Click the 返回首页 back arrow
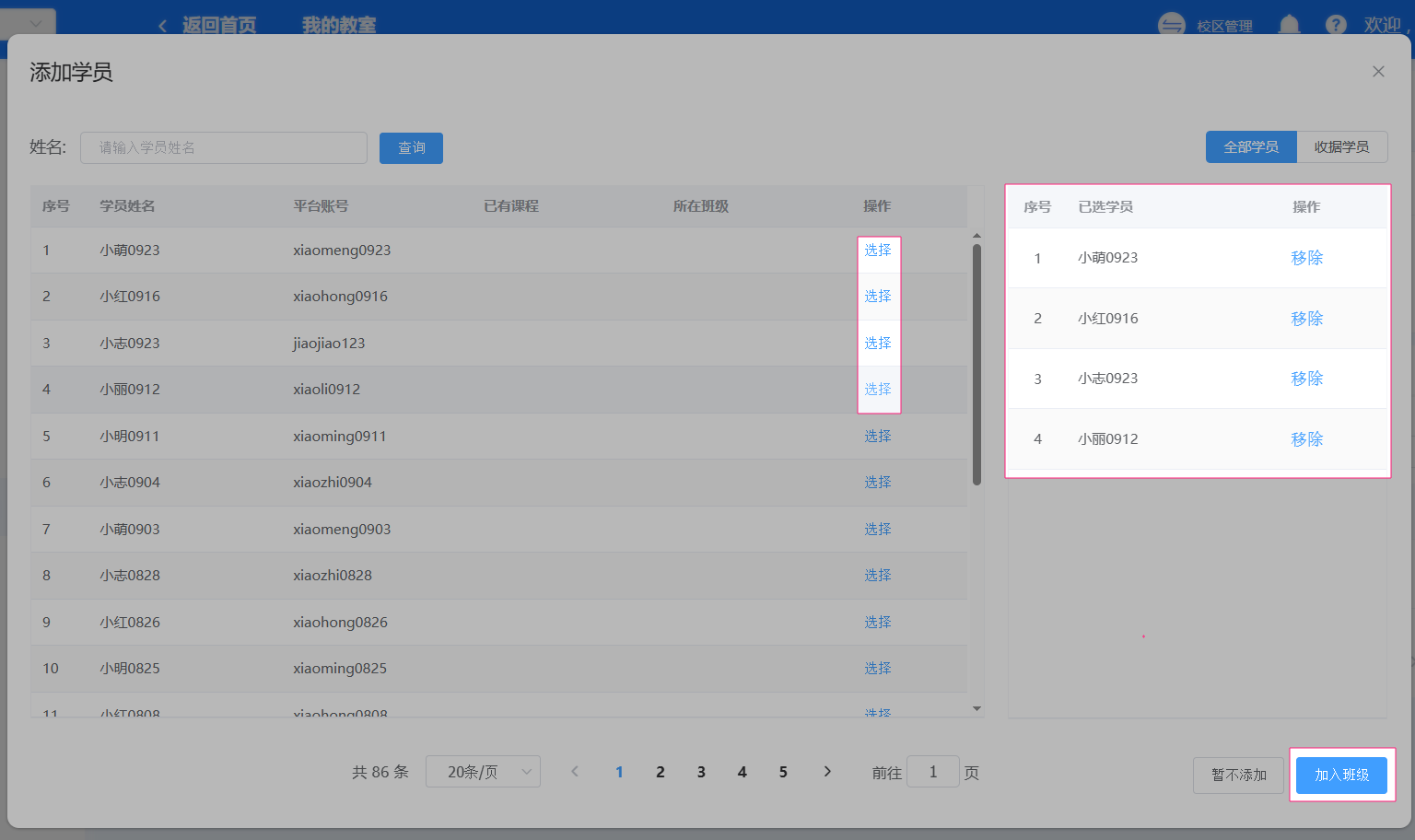The image size is (1415, 840). [163, 26]
